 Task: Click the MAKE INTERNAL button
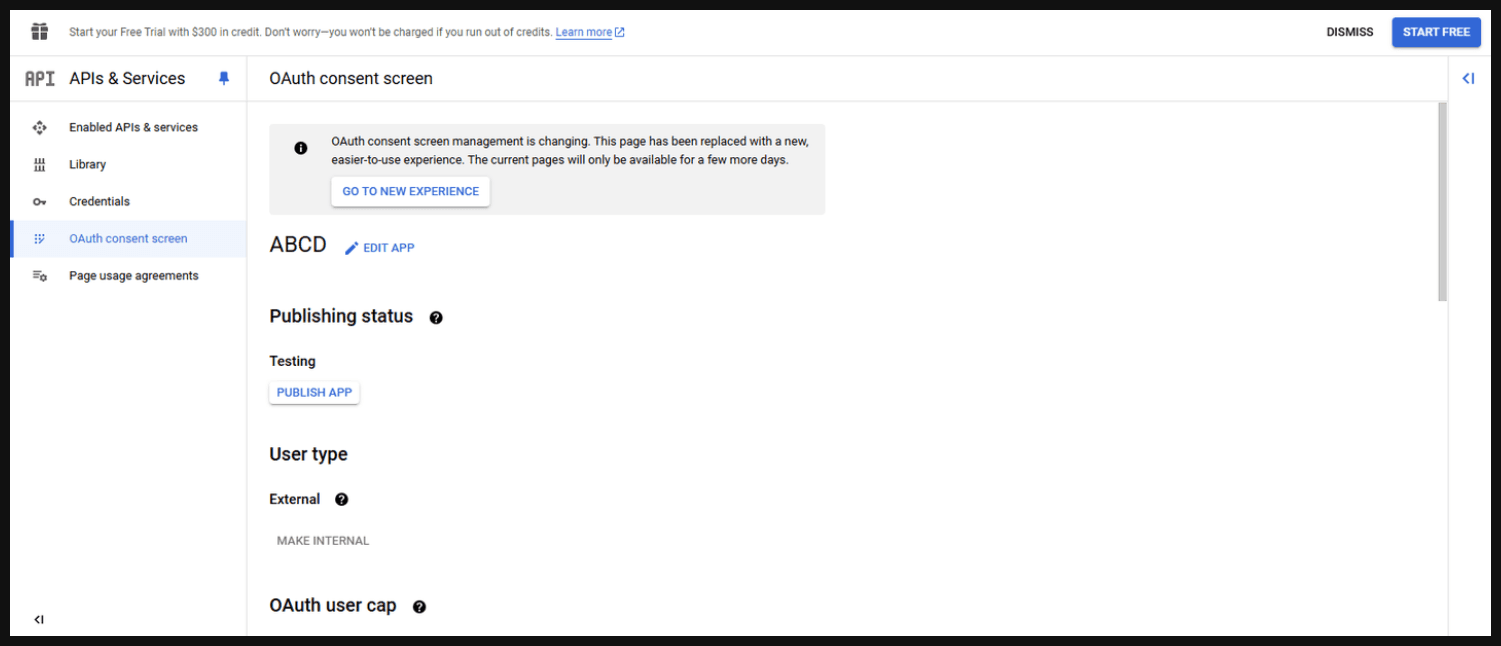coord(323,541)
